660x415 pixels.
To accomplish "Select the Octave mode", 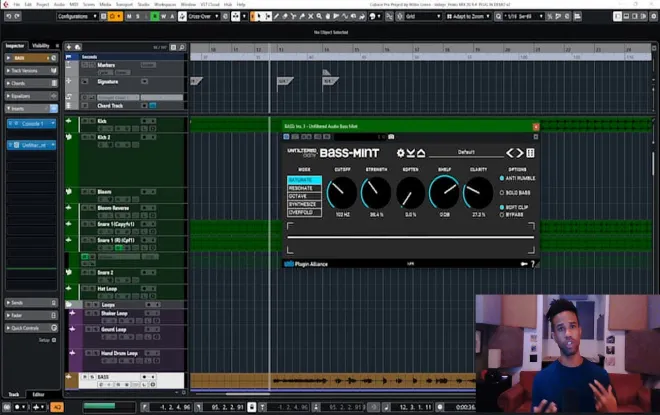I will tap(304, 196).
